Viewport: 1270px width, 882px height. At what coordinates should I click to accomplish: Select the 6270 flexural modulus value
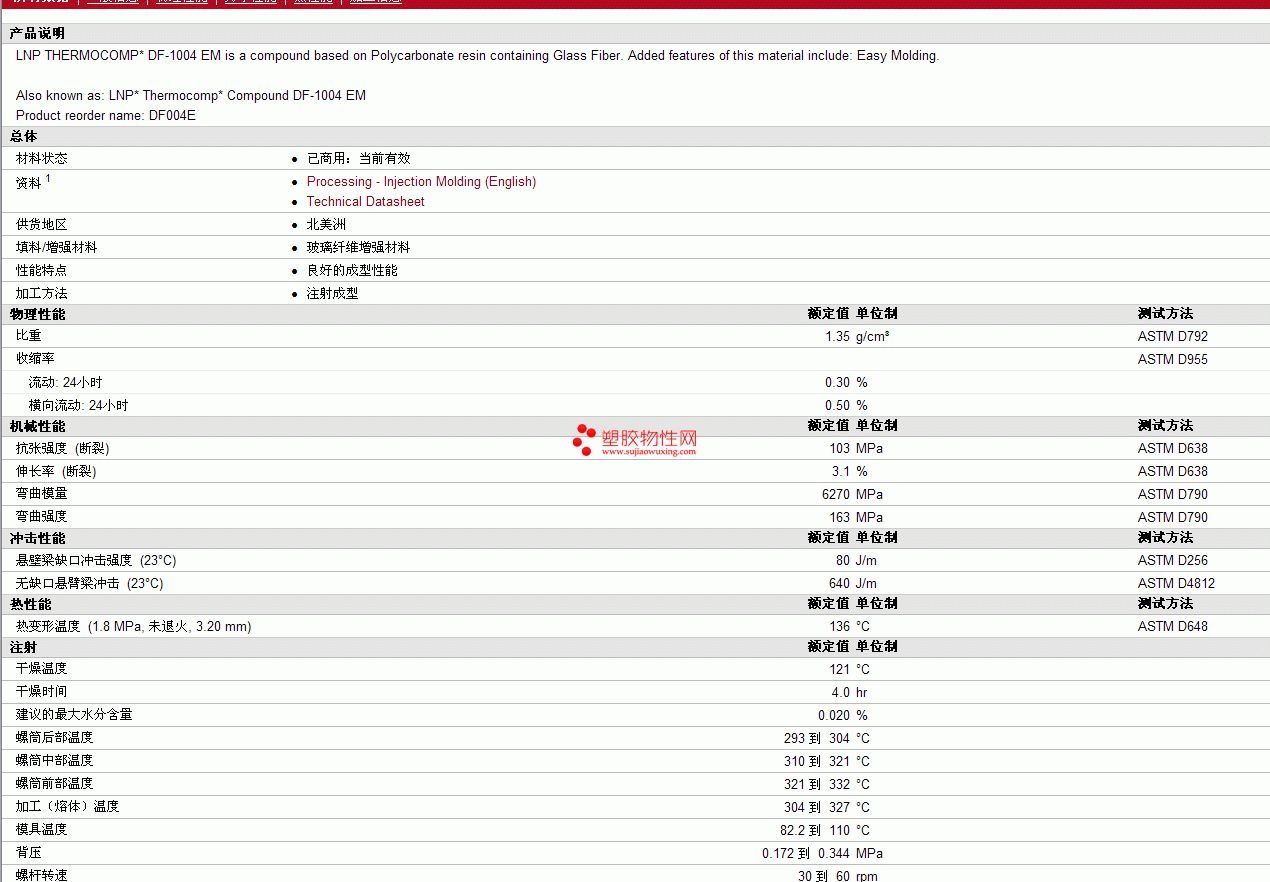pos(836,495)
